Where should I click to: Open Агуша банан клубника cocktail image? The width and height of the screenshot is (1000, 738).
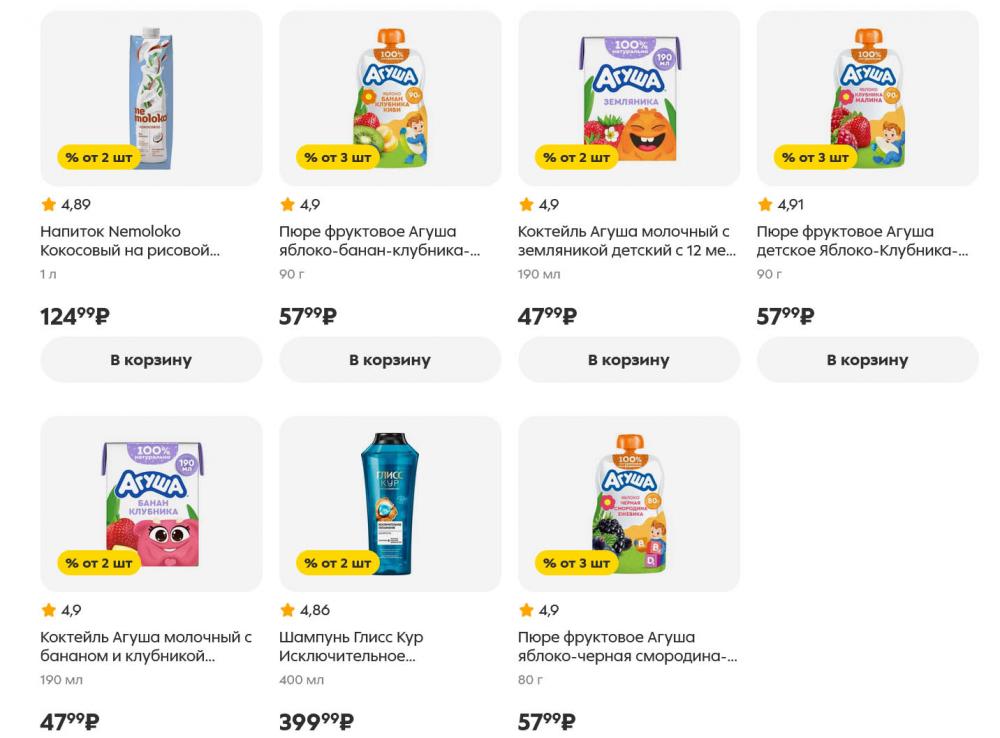151,502
